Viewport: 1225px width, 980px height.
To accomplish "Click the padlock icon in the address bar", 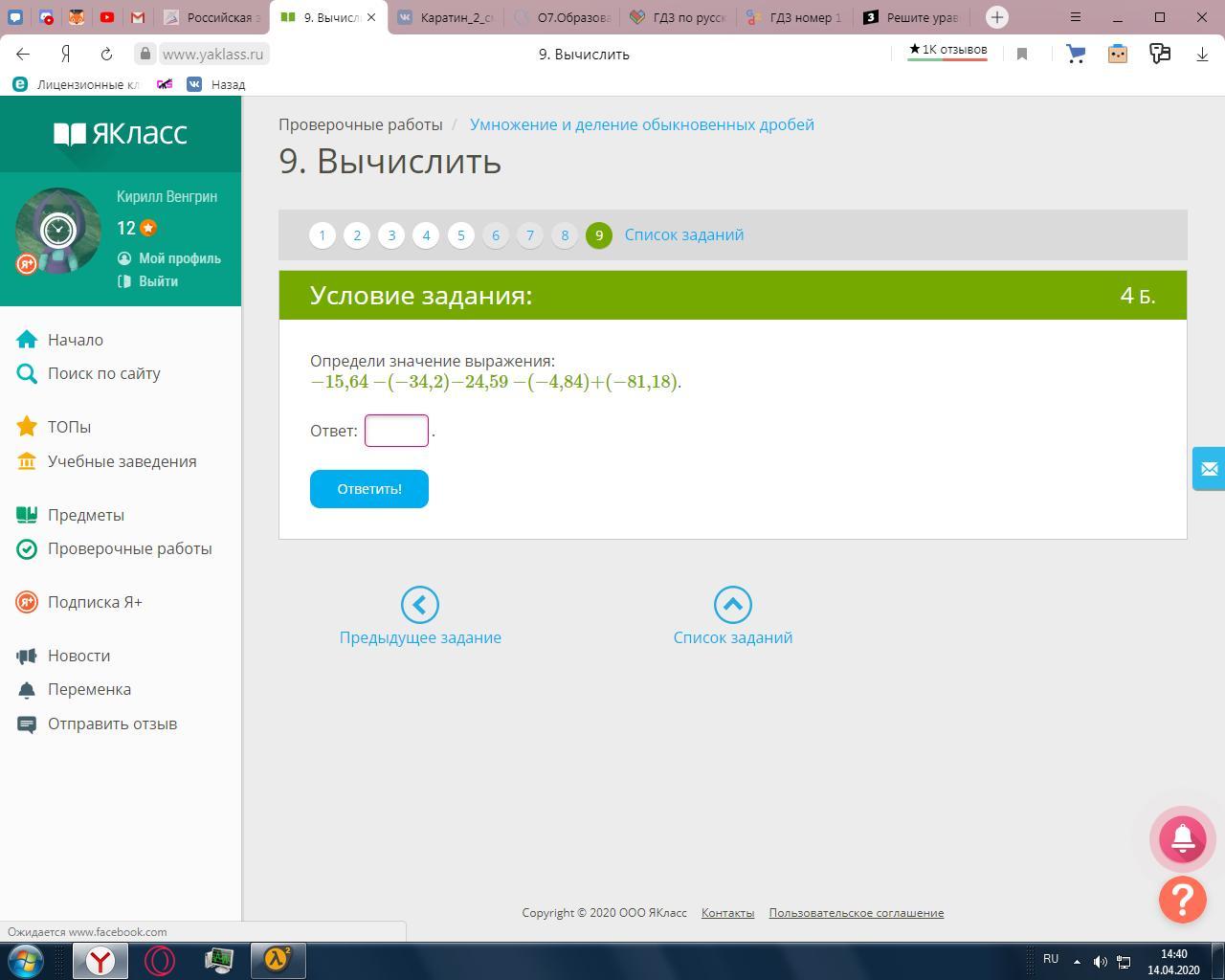I will pyautogui.click(x=145, y=55).
